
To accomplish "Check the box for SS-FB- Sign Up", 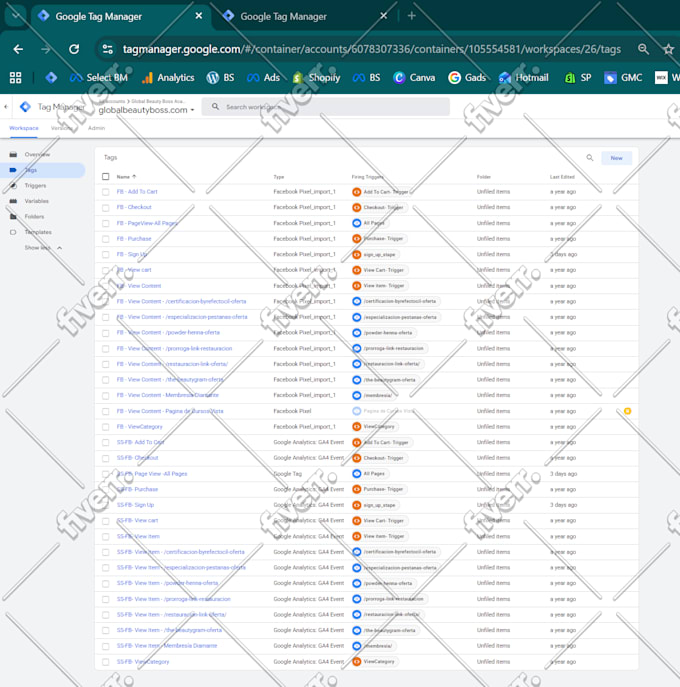I will [106, 505].
